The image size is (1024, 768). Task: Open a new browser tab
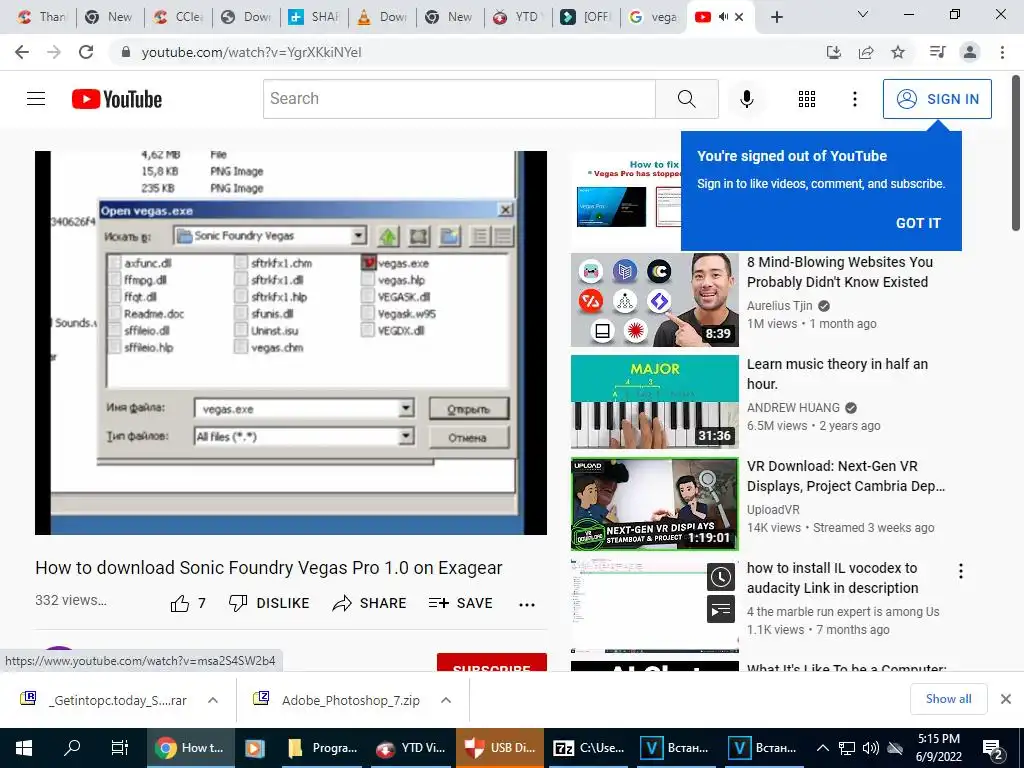[776, 17]
